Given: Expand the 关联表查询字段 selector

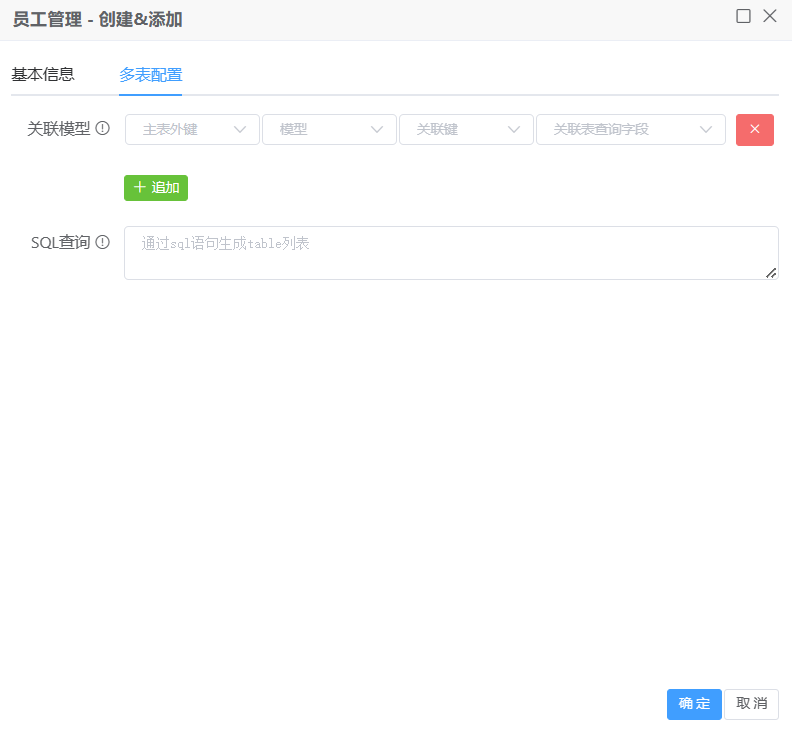Looking at the screenshot, I should pyautogui.click(x=620, y=130).
